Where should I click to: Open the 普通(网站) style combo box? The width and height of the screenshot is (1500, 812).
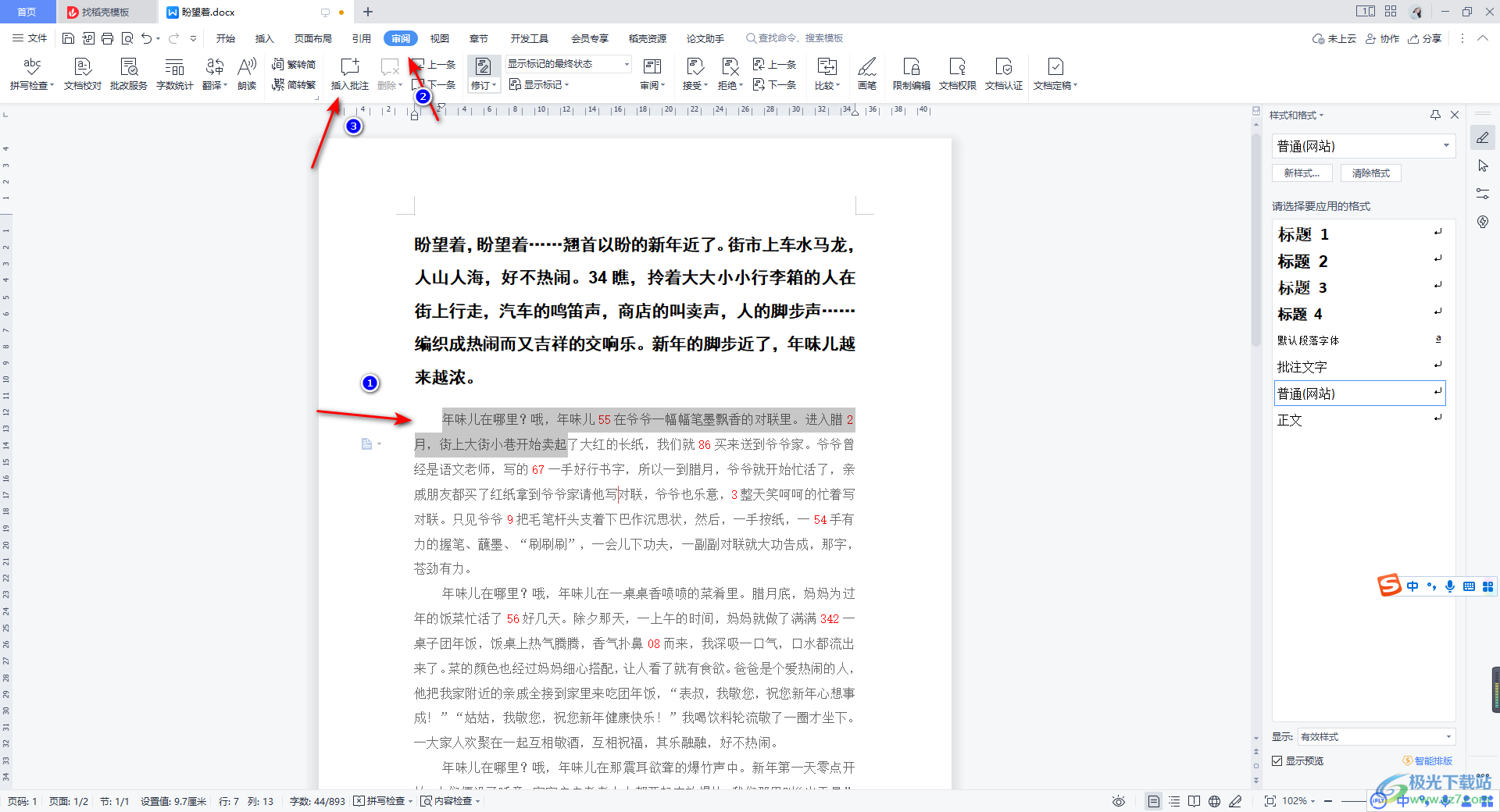pyautogui.click(x=1363, y=146)
